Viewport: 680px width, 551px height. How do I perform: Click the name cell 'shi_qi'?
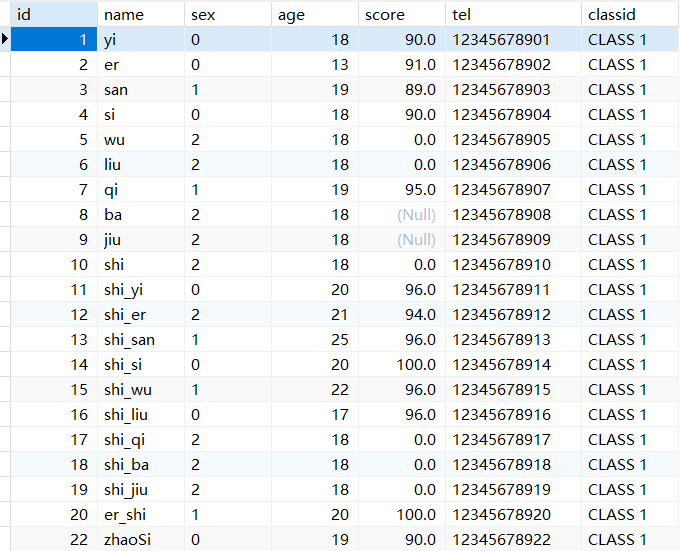click(141, 440)
